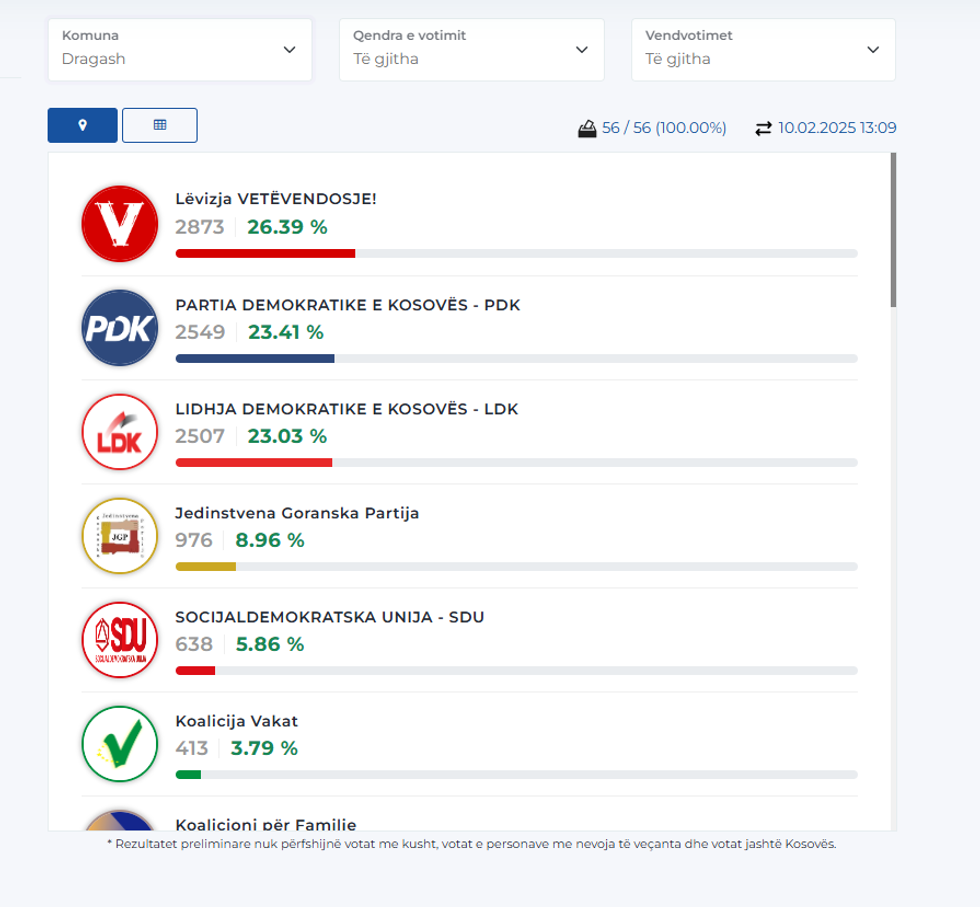
Task: Click the PDK party logo
Action: (119, 328)
